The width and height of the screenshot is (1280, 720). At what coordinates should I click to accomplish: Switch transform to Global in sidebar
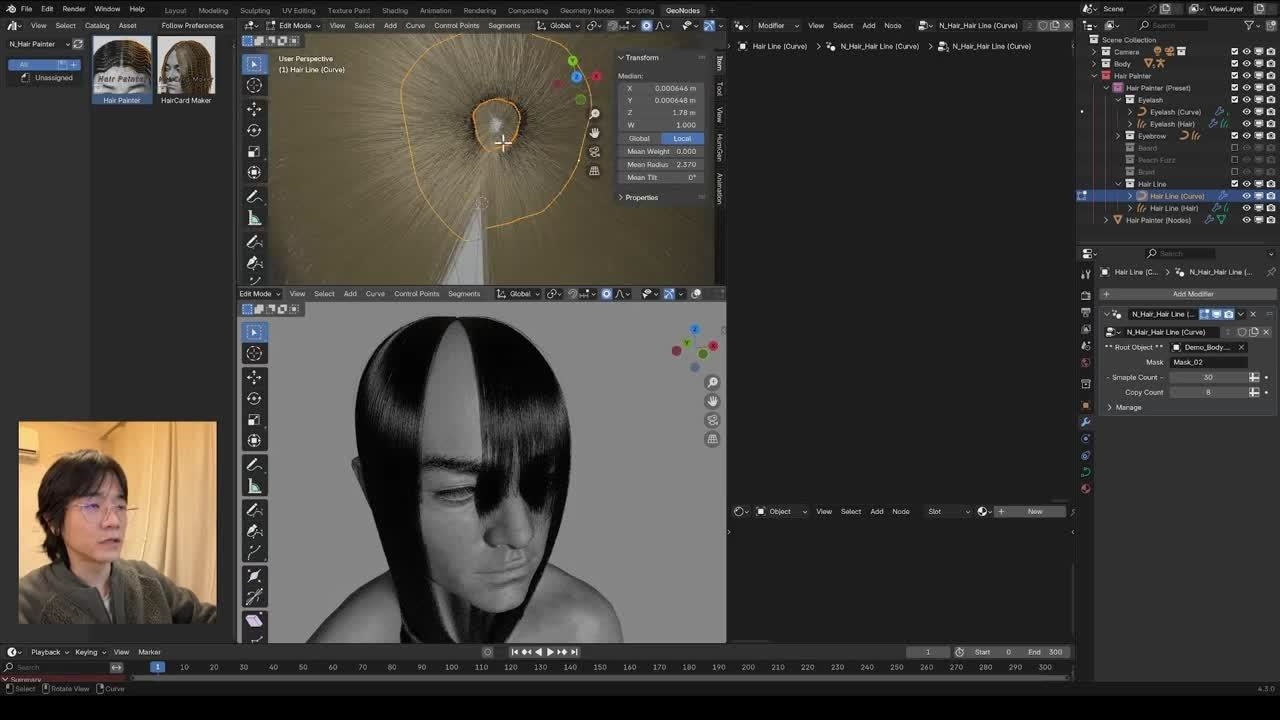tap(639, 138)
